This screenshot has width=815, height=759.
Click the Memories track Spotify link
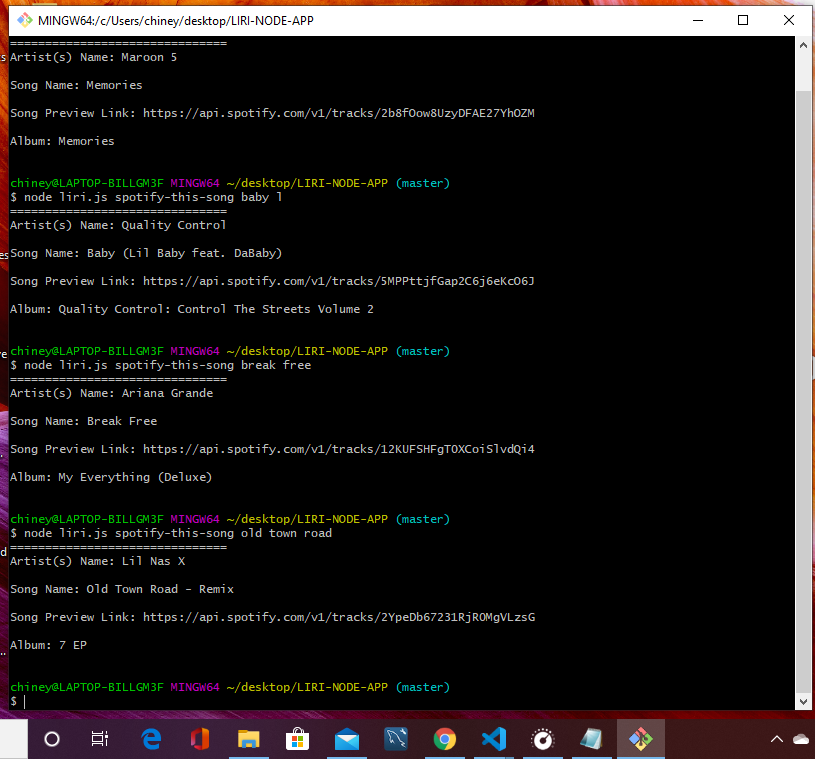(x=339, y=113)
